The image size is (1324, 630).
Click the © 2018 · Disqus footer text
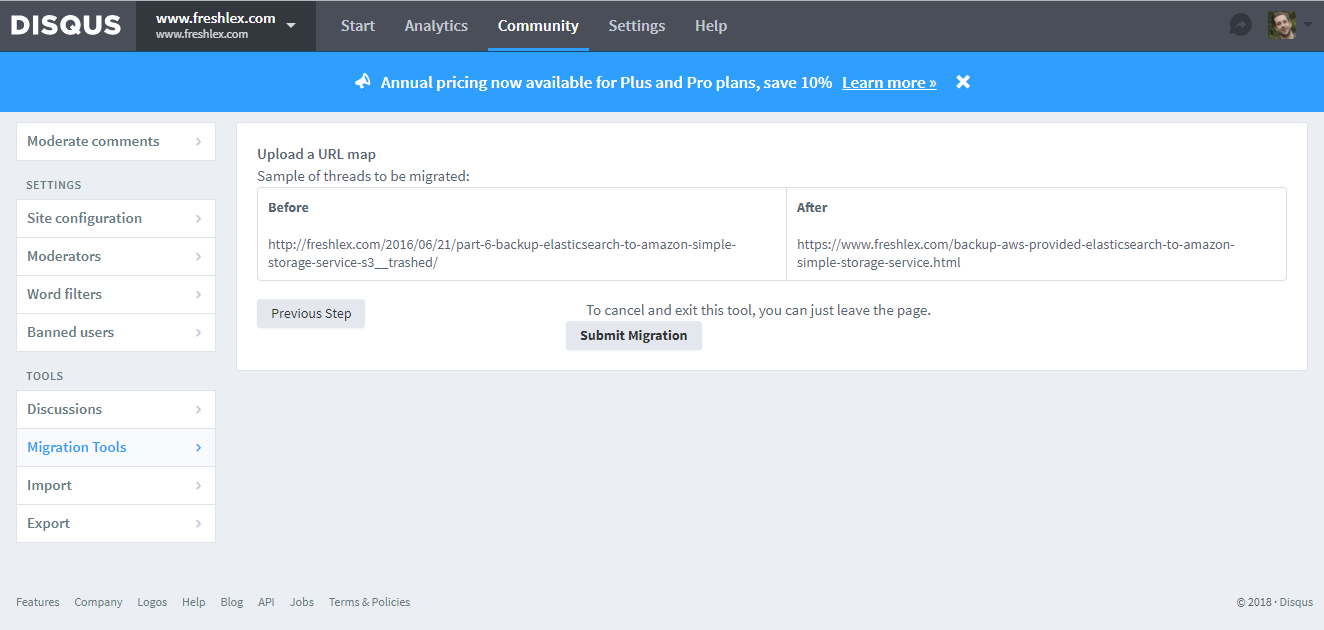pos(1274,602)
